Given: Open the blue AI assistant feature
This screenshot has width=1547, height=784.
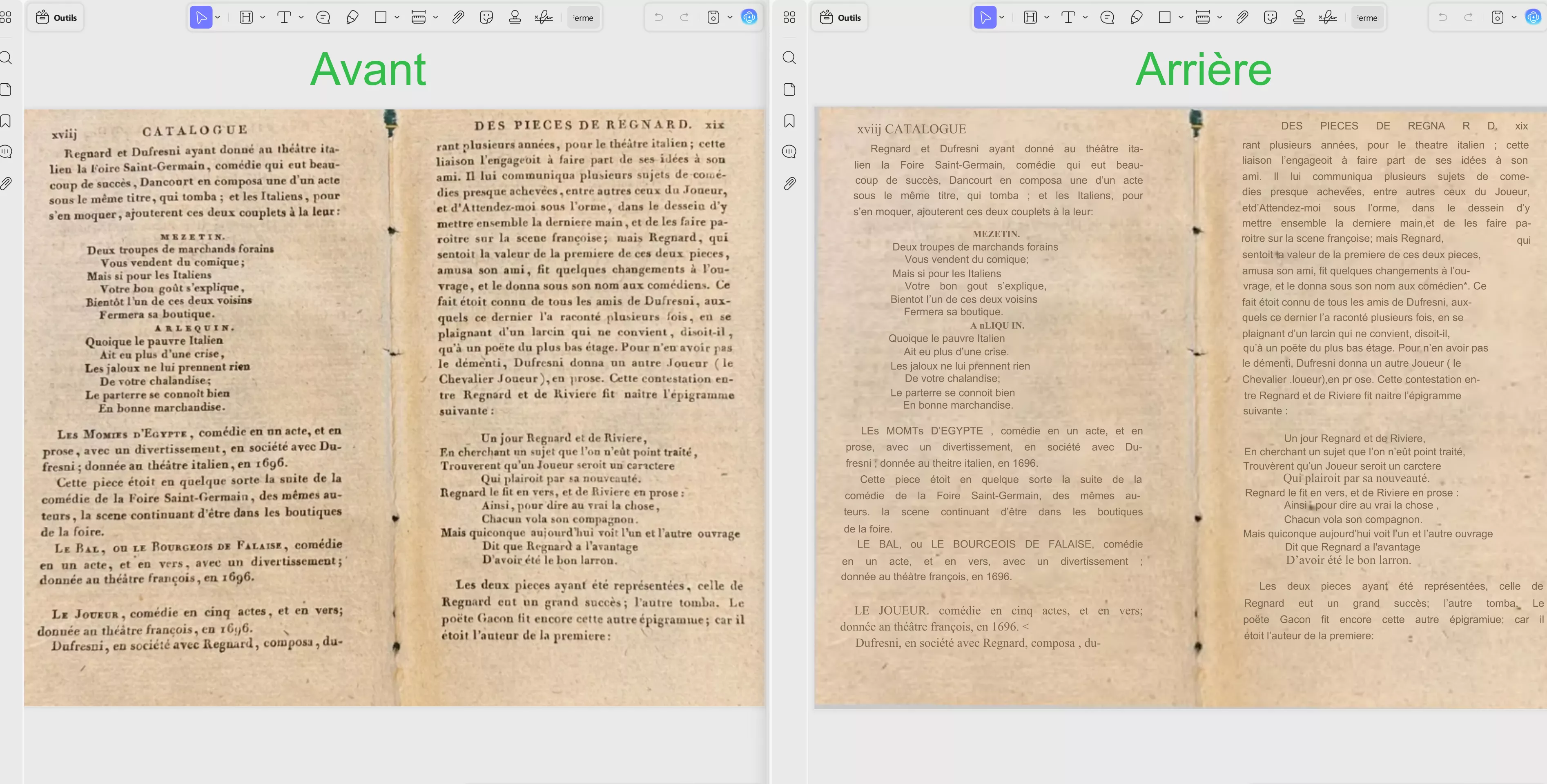Looking at the screenshot, I should (749, 17).
